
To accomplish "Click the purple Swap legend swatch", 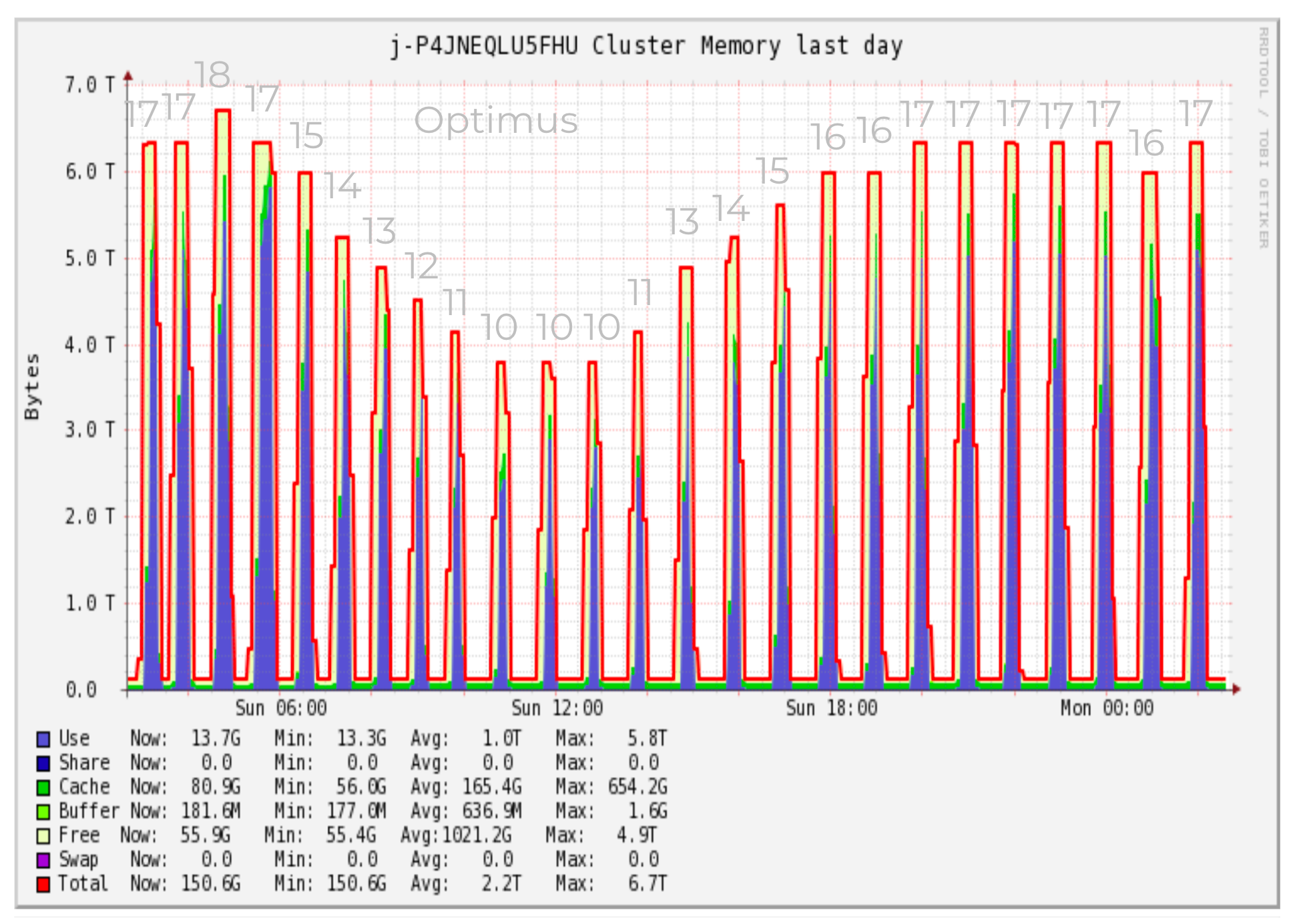I will pos(43,861).
